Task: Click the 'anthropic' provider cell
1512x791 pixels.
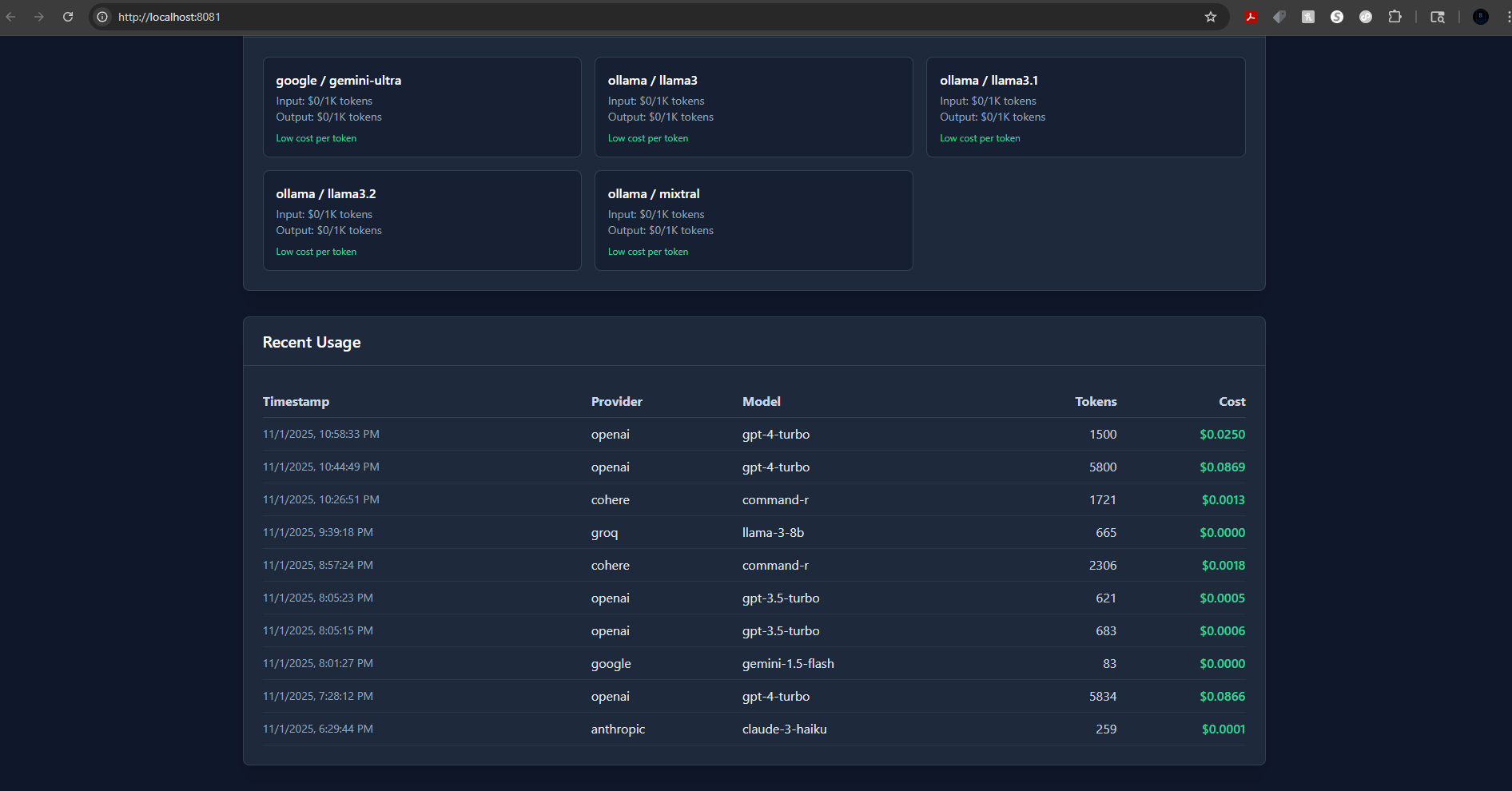Action: click(618, 729)
